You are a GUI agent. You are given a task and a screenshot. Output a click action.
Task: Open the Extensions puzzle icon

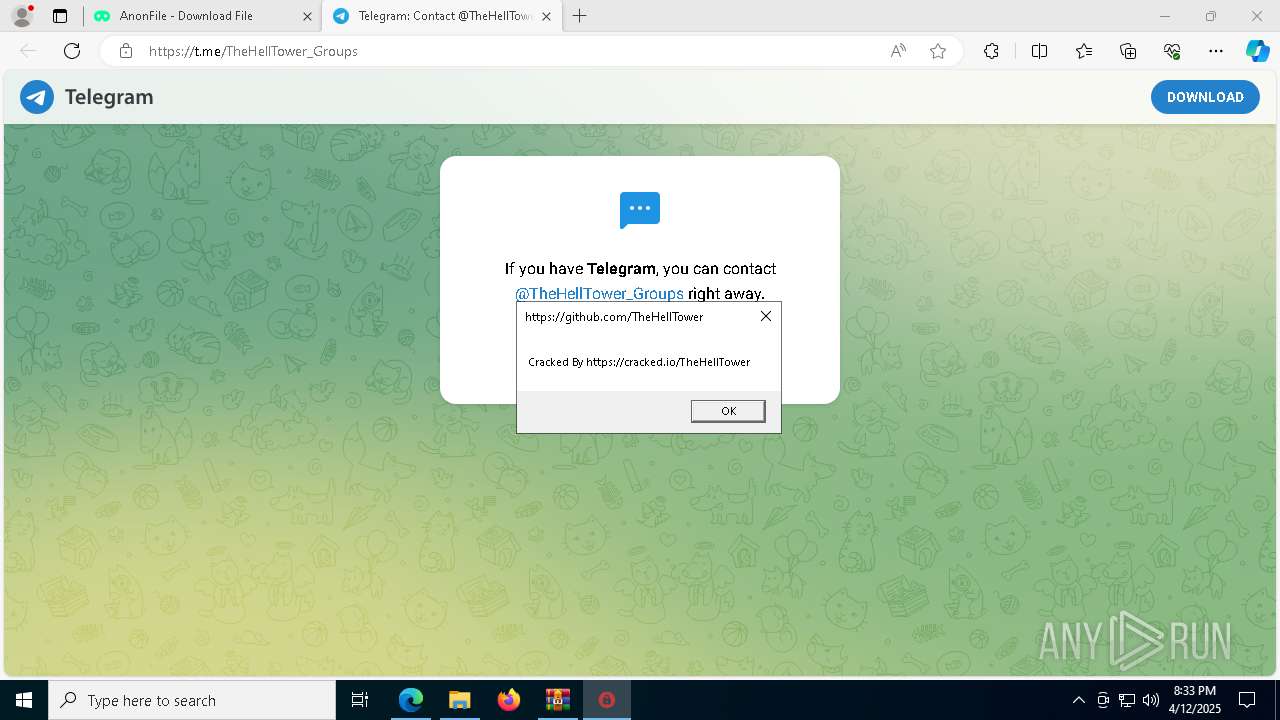(991, 51)
